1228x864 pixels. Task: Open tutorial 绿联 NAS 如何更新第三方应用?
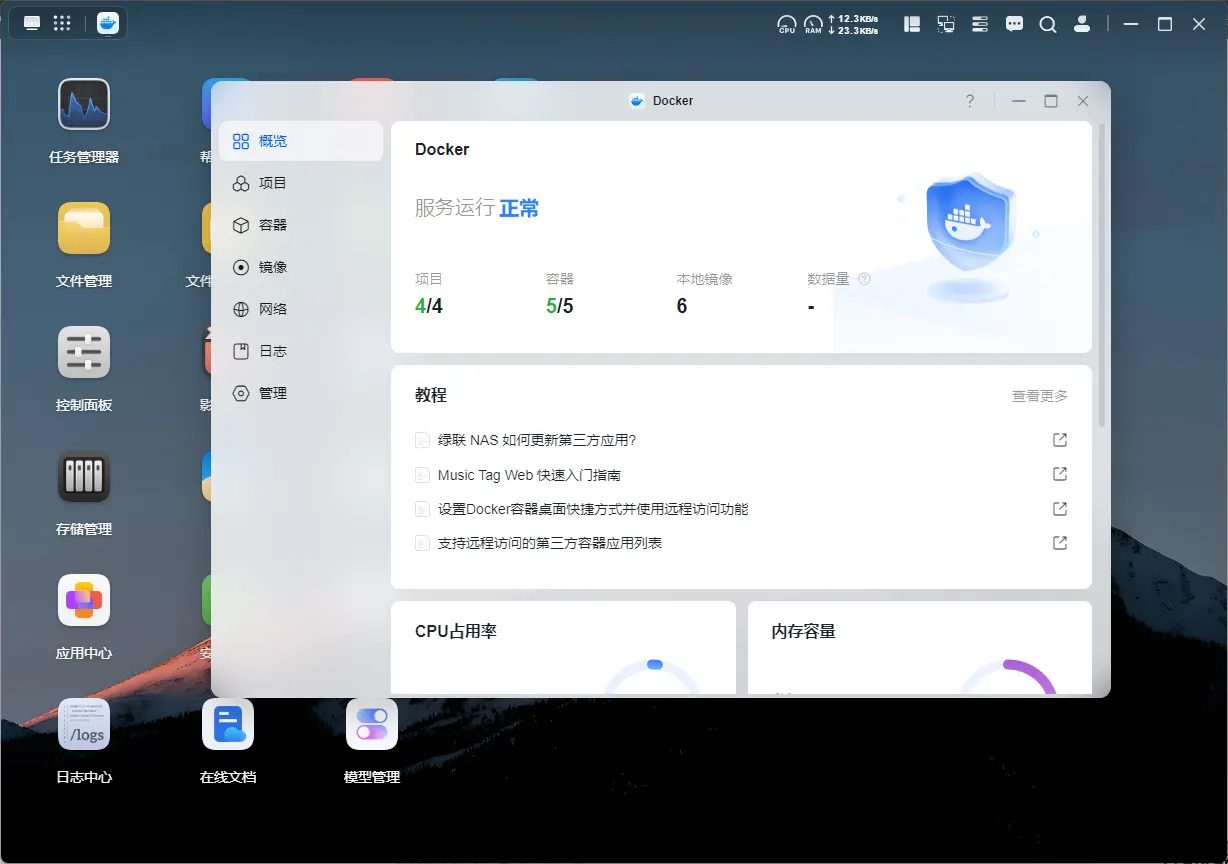(537, 440)
